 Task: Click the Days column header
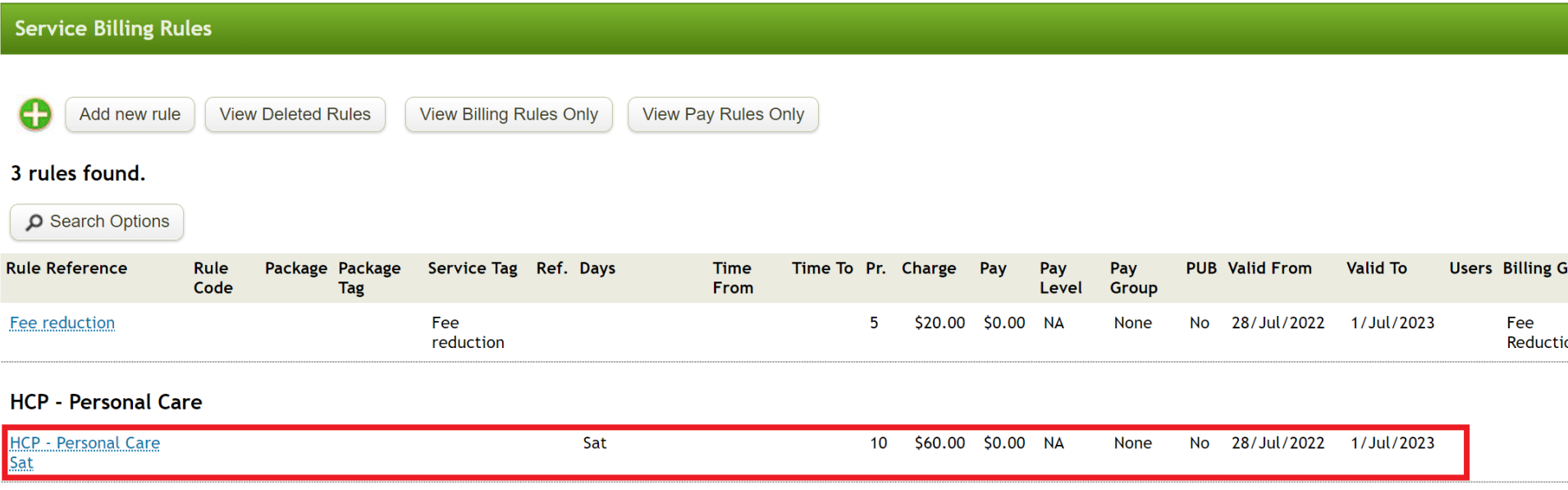click(x=597, y=268)
